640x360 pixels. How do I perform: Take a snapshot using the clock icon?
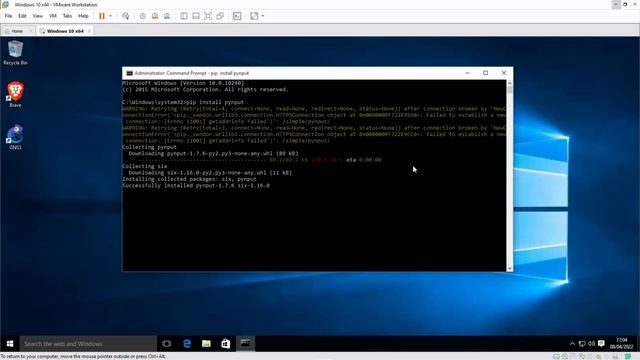142,16
